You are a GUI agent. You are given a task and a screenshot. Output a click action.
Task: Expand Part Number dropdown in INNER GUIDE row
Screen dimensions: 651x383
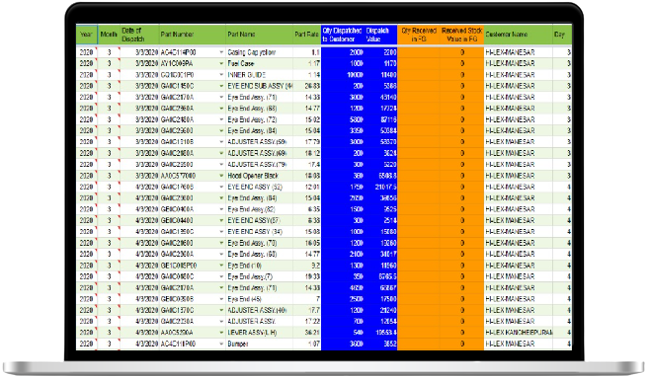pos(221,75)
